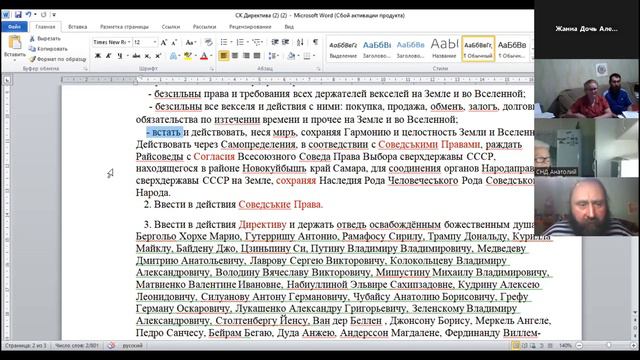Click the Страница: 2 из 3 status indicator
Viewport: 640px width, 360px height.
26,346
